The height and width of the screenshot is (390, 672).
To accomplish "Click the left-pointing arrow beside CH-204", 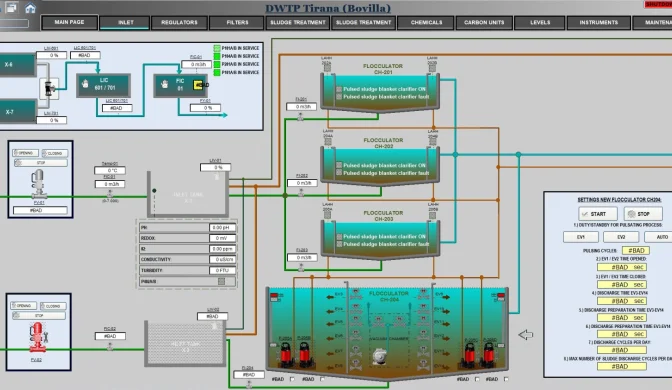I will 525,334.
